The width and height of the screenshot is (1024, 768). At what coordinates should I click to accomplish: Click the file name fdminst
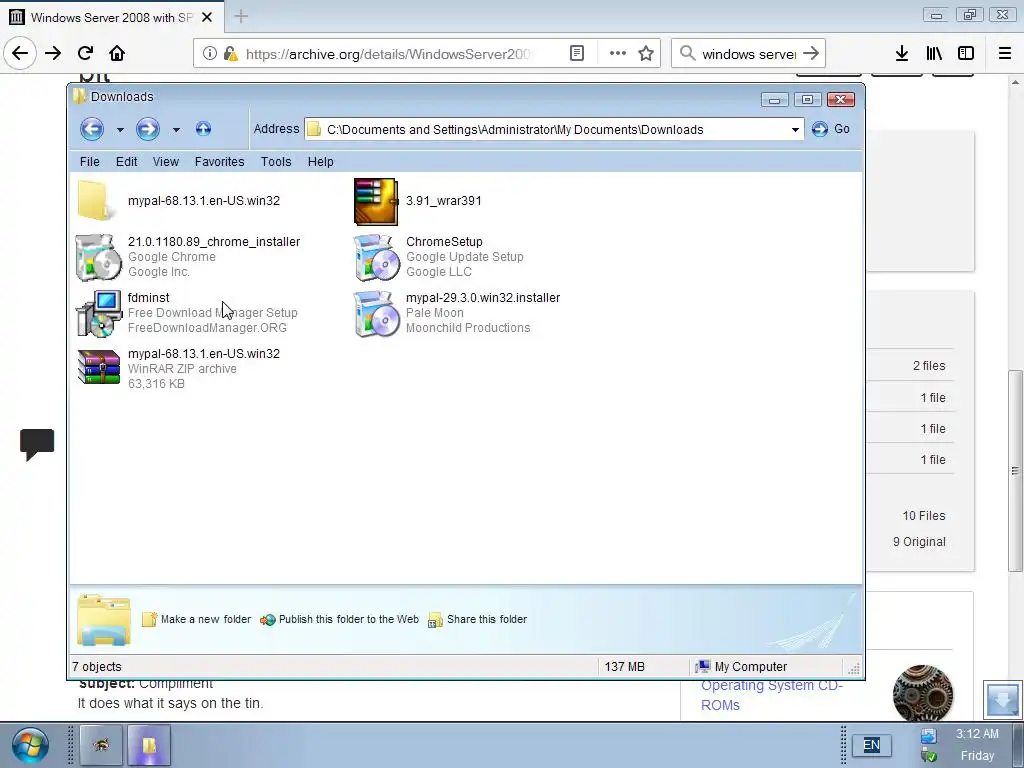148,298
